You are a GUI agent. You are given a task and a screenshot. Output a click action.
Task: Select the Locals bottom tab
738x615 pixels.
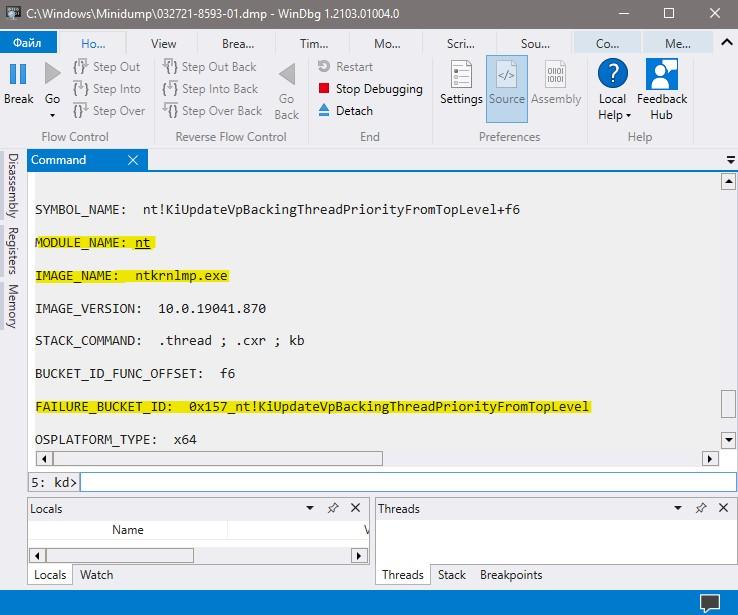pos(50,575)
